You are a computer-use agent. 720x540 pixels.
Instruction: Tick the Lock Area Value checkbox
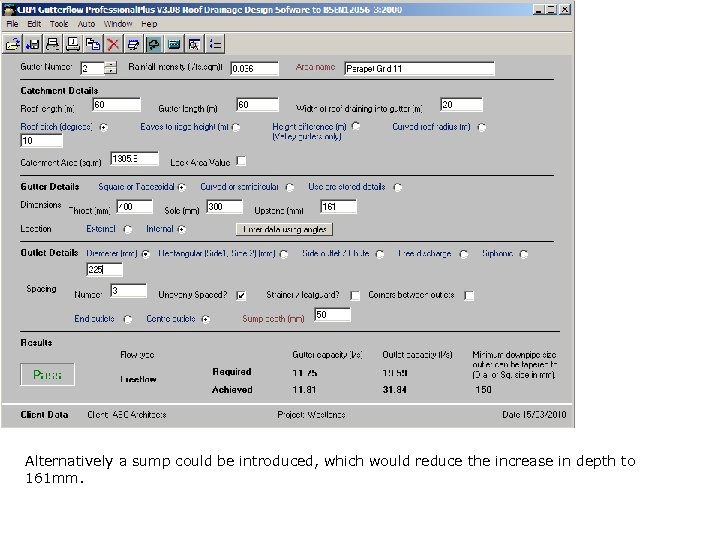(x=241, y=161)
